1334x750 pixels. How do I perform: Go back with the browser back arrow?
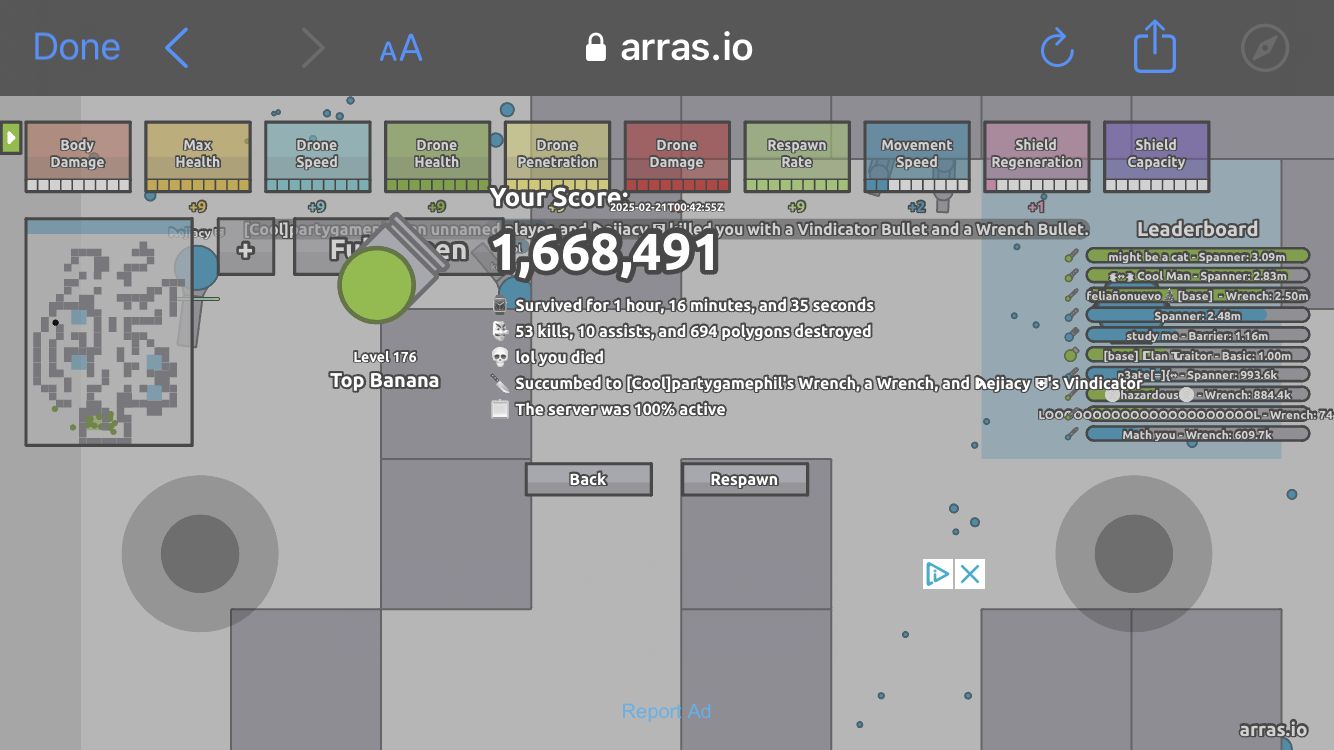[x=177, y=47]
